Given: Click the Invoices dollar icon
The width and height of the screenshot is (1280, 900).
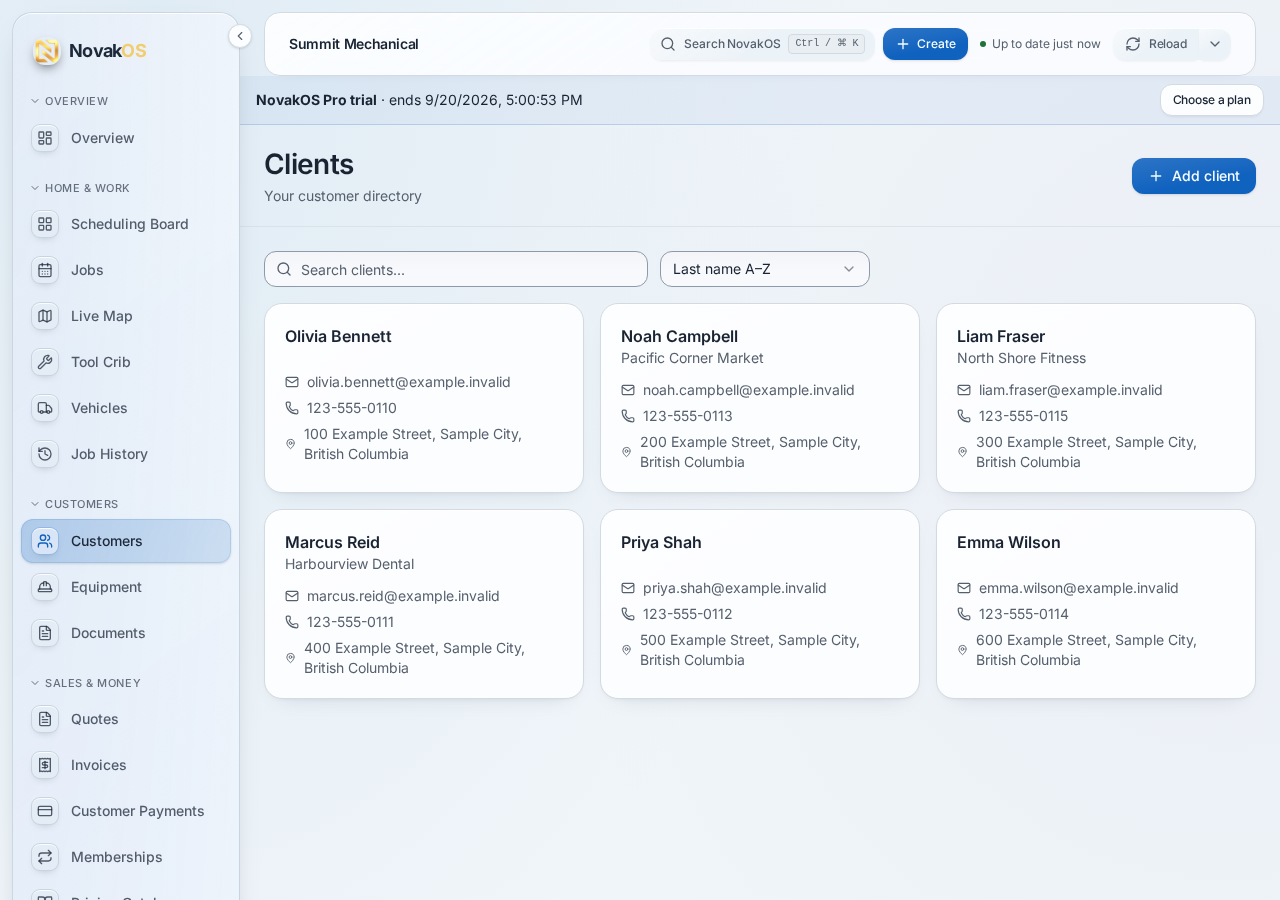Looking at the screenshot, I should pyautogui.click(x=45, y=765).
